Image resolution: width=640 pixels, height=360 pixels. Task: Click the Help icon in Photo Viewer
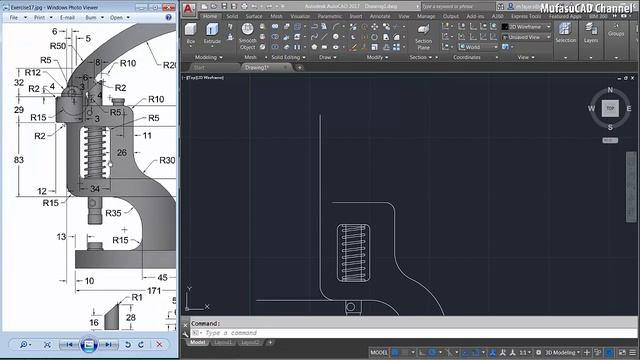click(169, 18)
